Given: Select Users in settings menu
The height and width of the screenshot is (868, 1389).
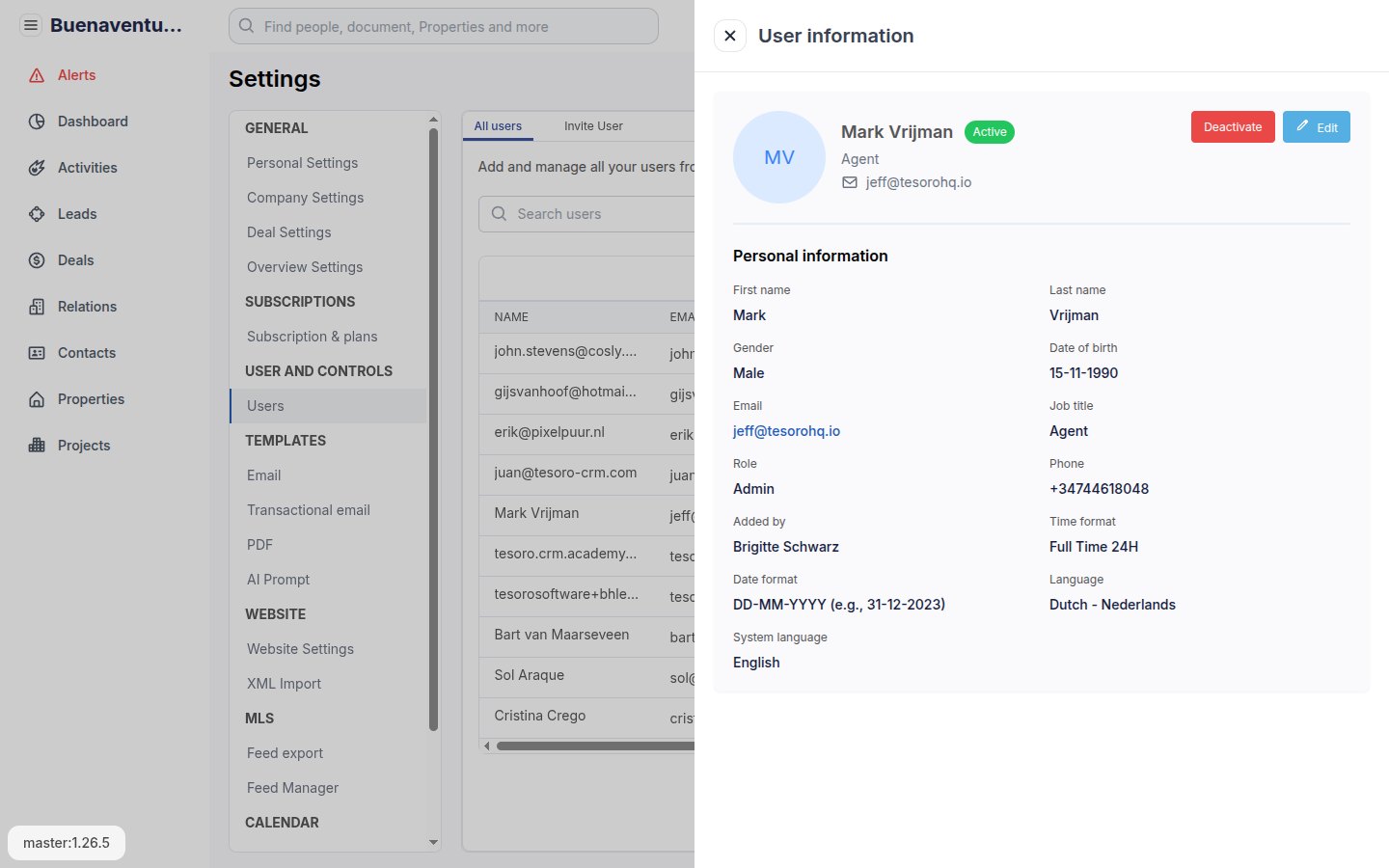Looking at the screenshot, I should coord(328,406).
